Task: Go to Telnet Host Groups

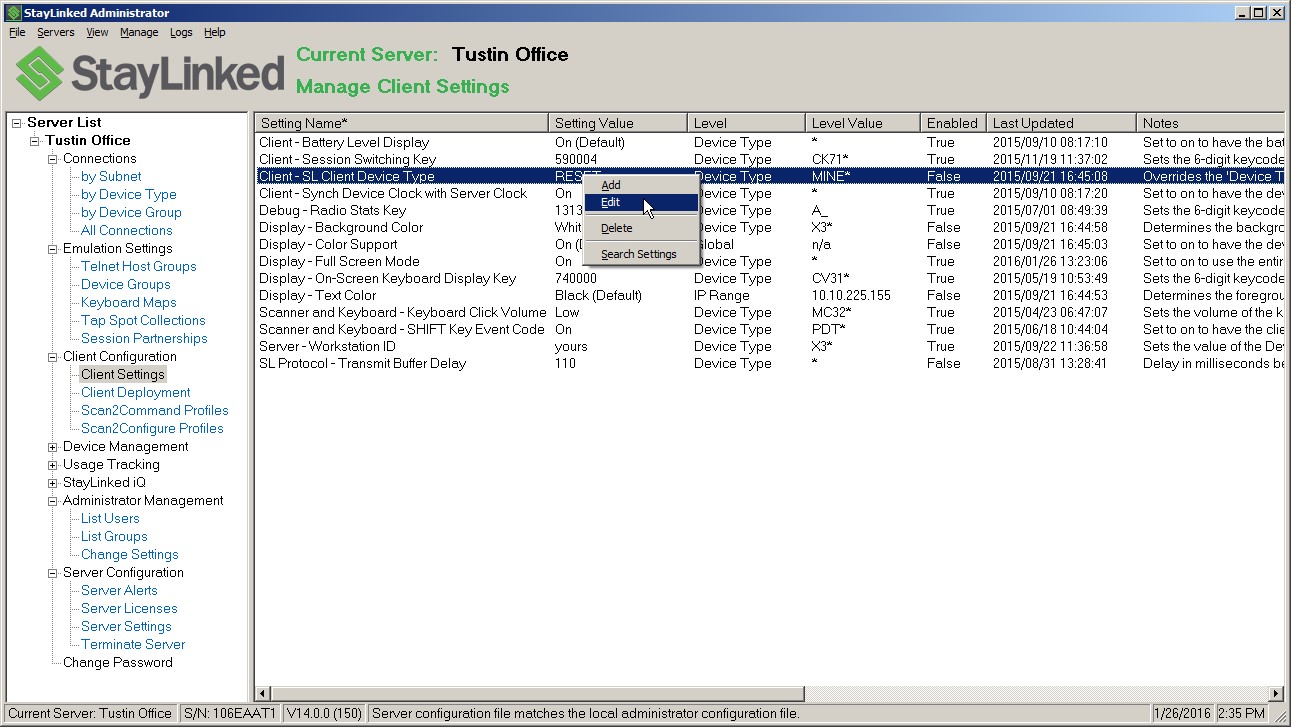Action: pyautogui.click(x=139, y=267)
